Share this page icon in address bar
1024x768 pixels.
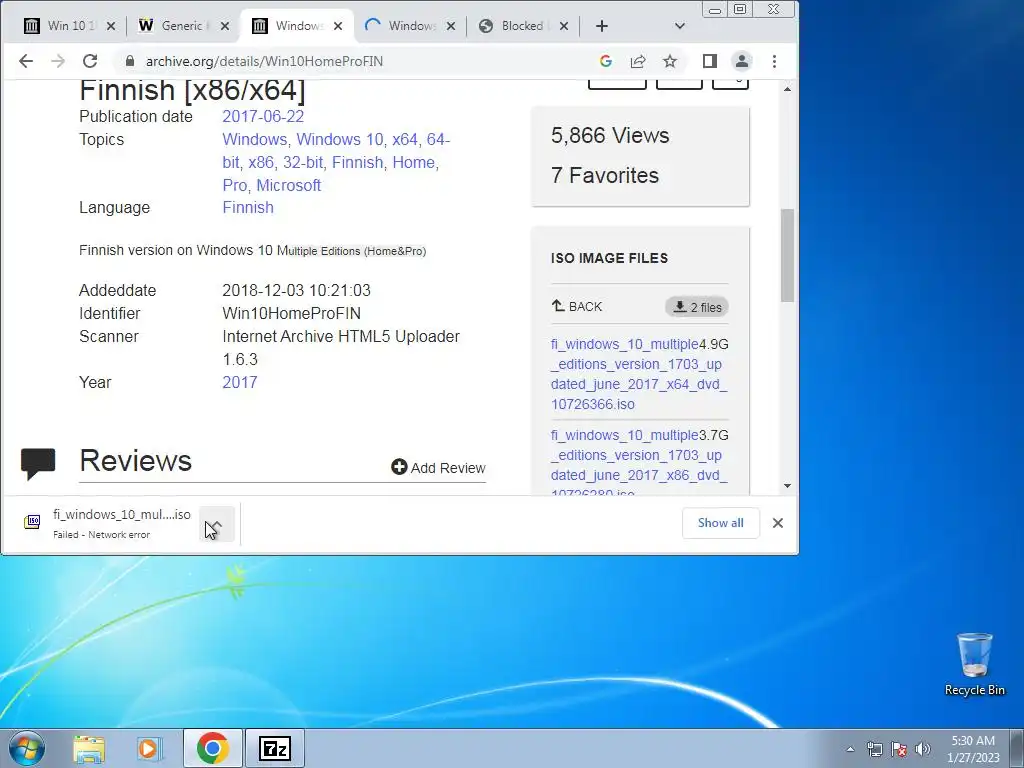(x=637, y=61)
